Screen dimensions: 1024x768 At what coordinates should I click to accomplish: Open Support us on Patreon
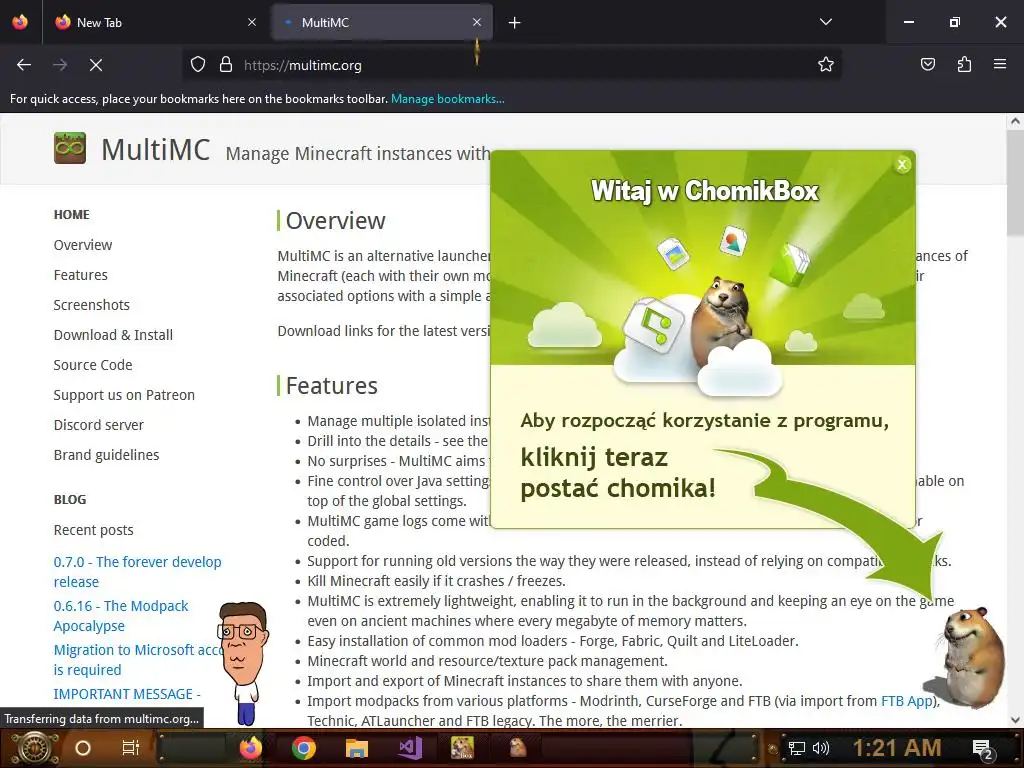(x=124, y=395)
